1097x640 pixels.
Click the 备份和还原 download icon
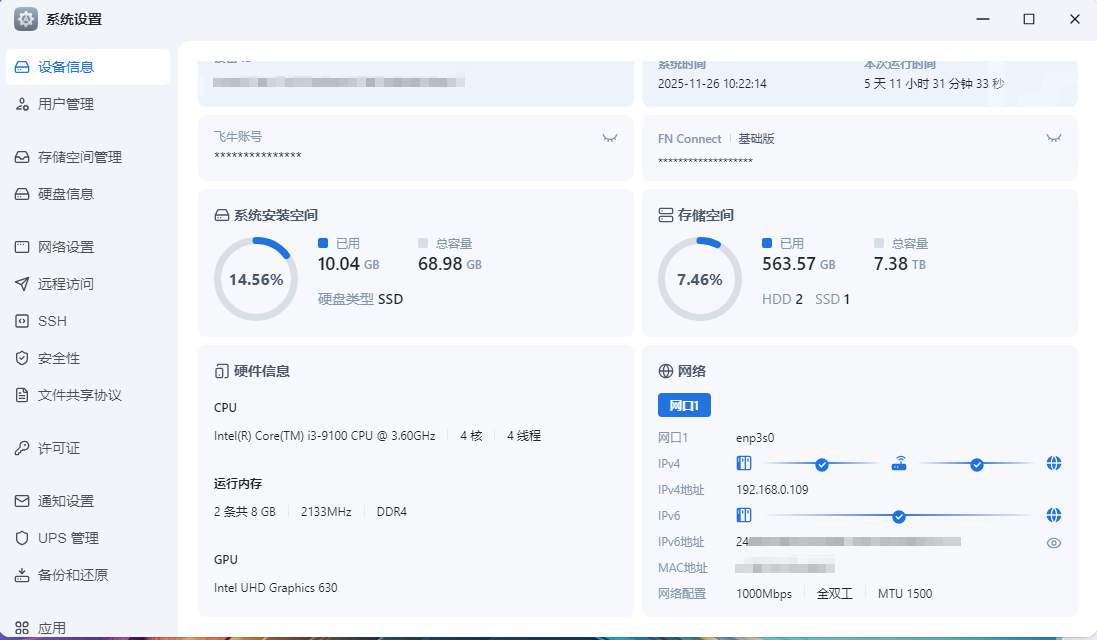[x=22, y=576]
